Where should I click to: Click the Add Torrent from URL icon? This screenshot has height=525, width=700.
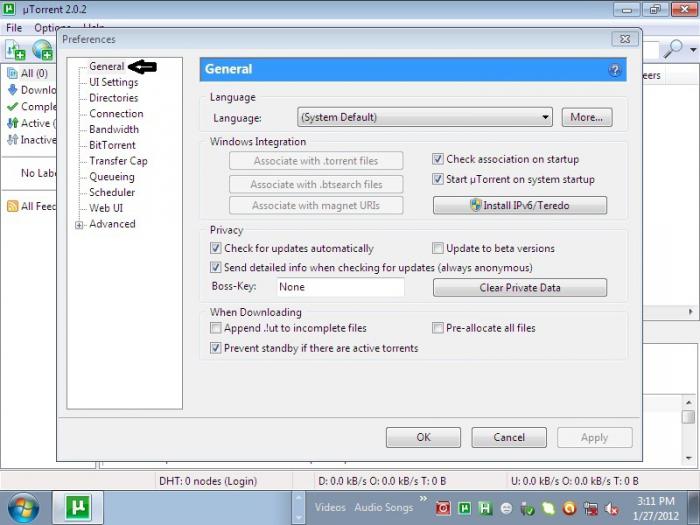click(x=43, y=50)
